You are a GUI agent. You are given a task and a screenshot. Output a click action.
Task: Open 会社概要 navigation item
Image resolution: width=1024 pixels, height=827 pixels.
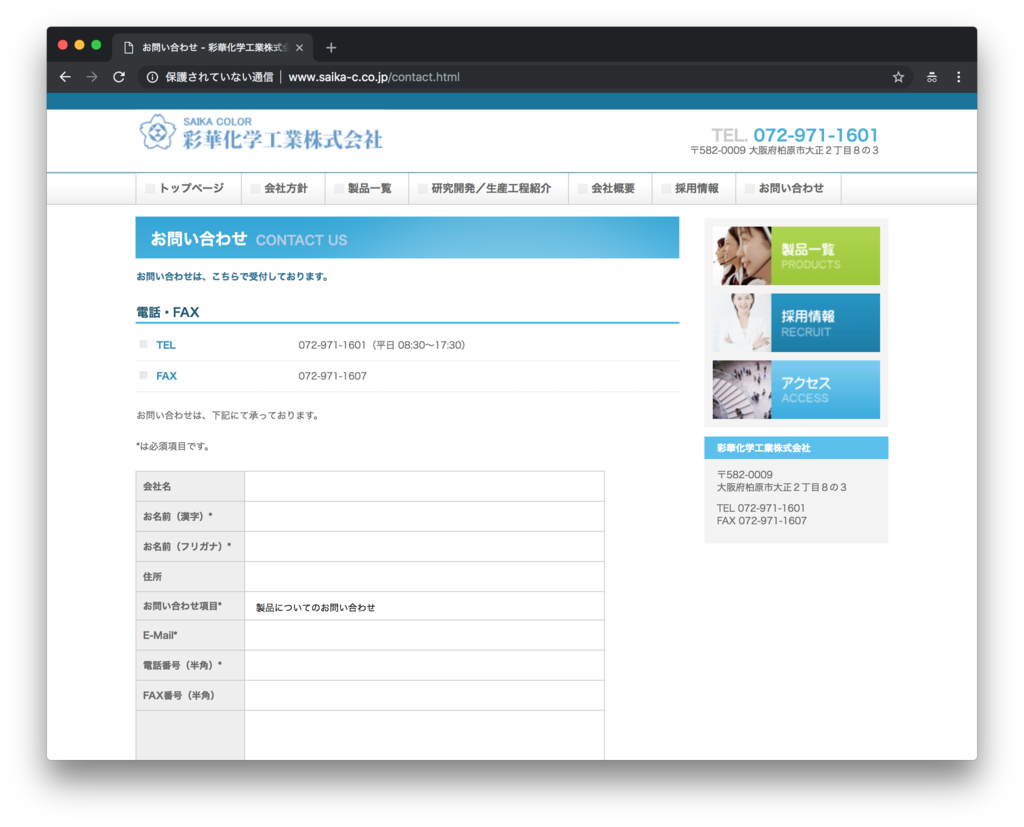tap(610, 188)
